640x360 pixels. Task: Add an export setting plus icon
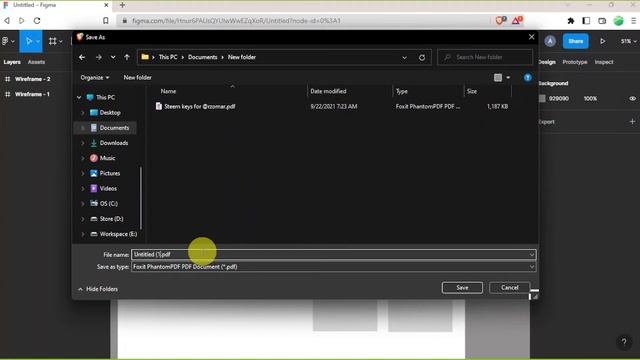632,122
